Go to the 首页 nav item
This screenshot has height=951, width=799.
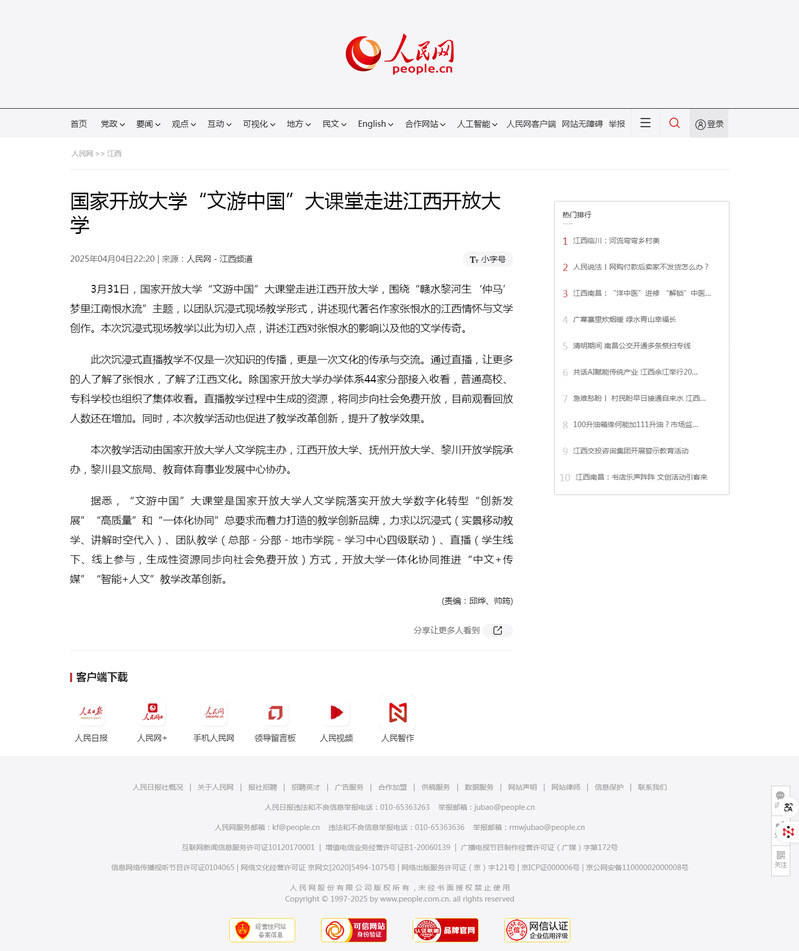(x=78, y=124)
